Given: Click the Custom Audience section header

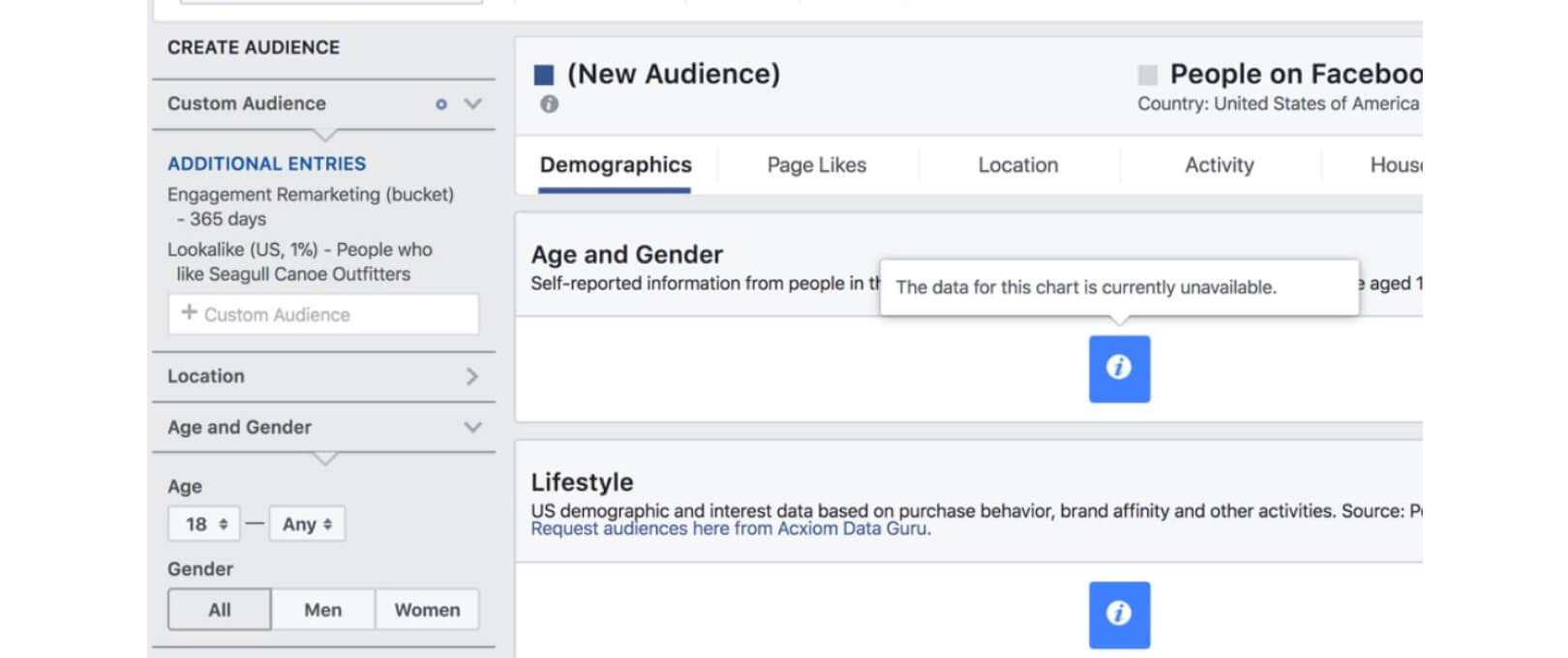Looking at the screenshot, I should pos(323,104).
